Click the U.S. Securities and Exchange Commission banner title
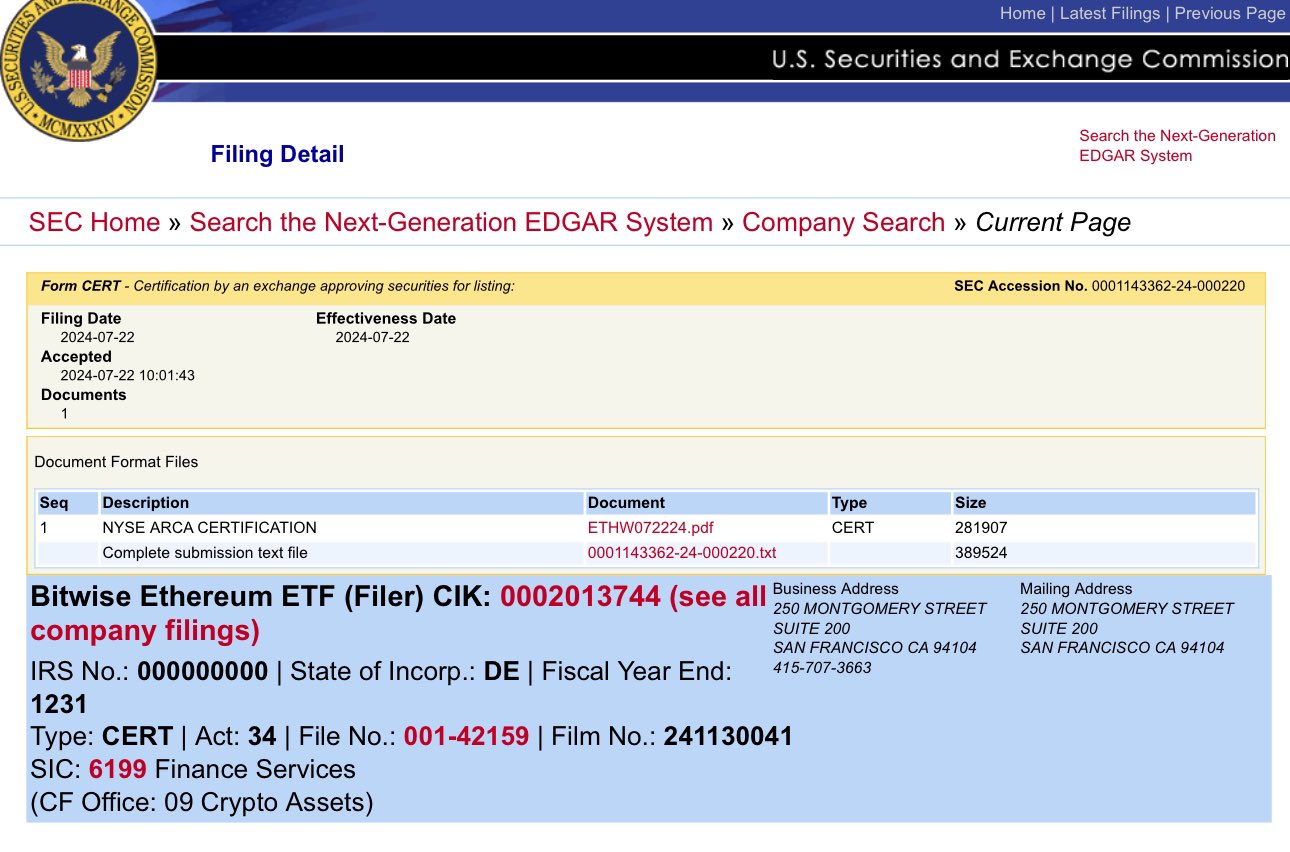The width and height of the screenshot is (1290, 852). tap(1029, 59)
